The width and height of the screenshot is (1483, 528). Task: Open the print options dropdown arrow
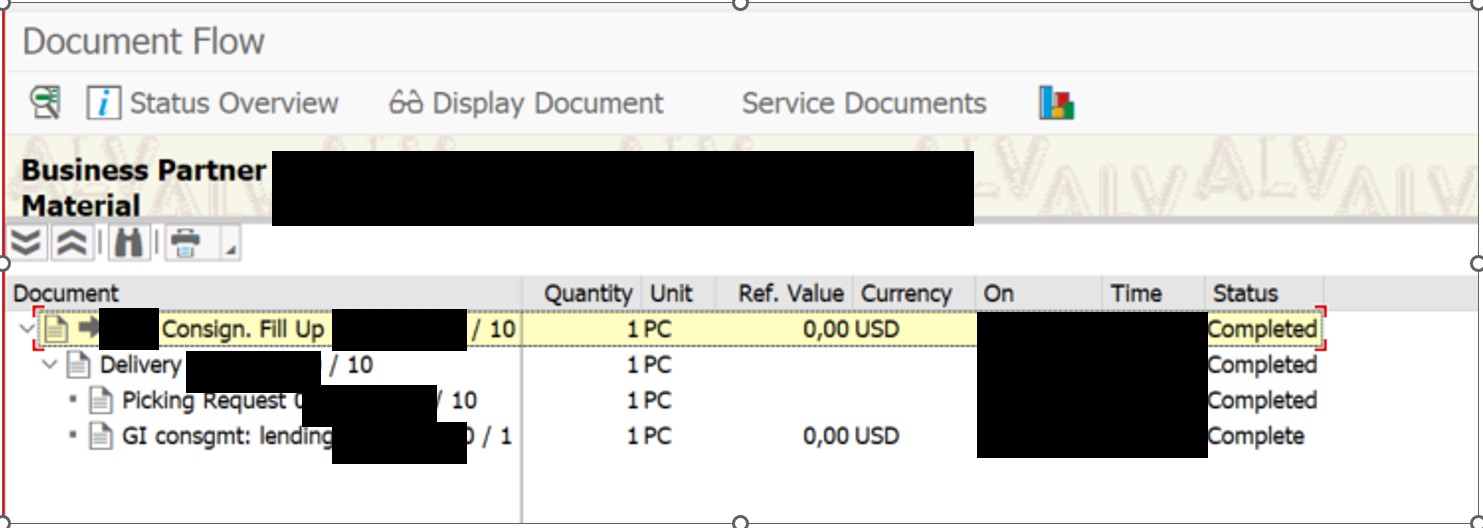(230, 248)
